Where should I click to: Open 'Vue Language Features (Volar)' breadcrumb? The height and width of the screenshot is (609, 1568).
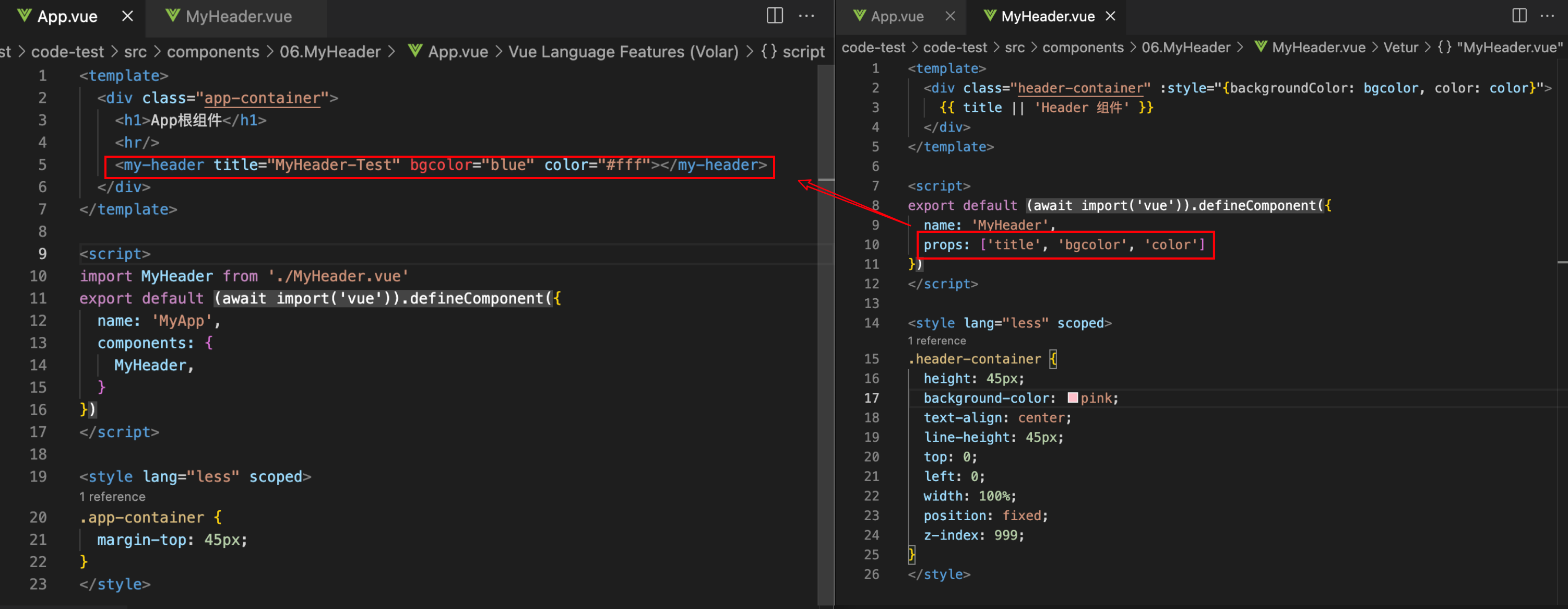pyautogui.click(x=623, y=52)
